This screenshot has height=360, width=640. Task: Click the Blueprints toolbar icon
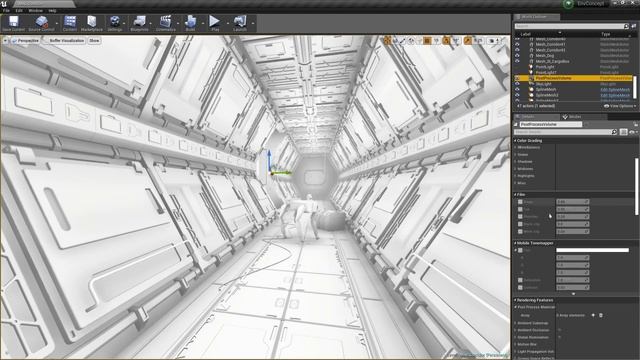[x=139, y=23]
